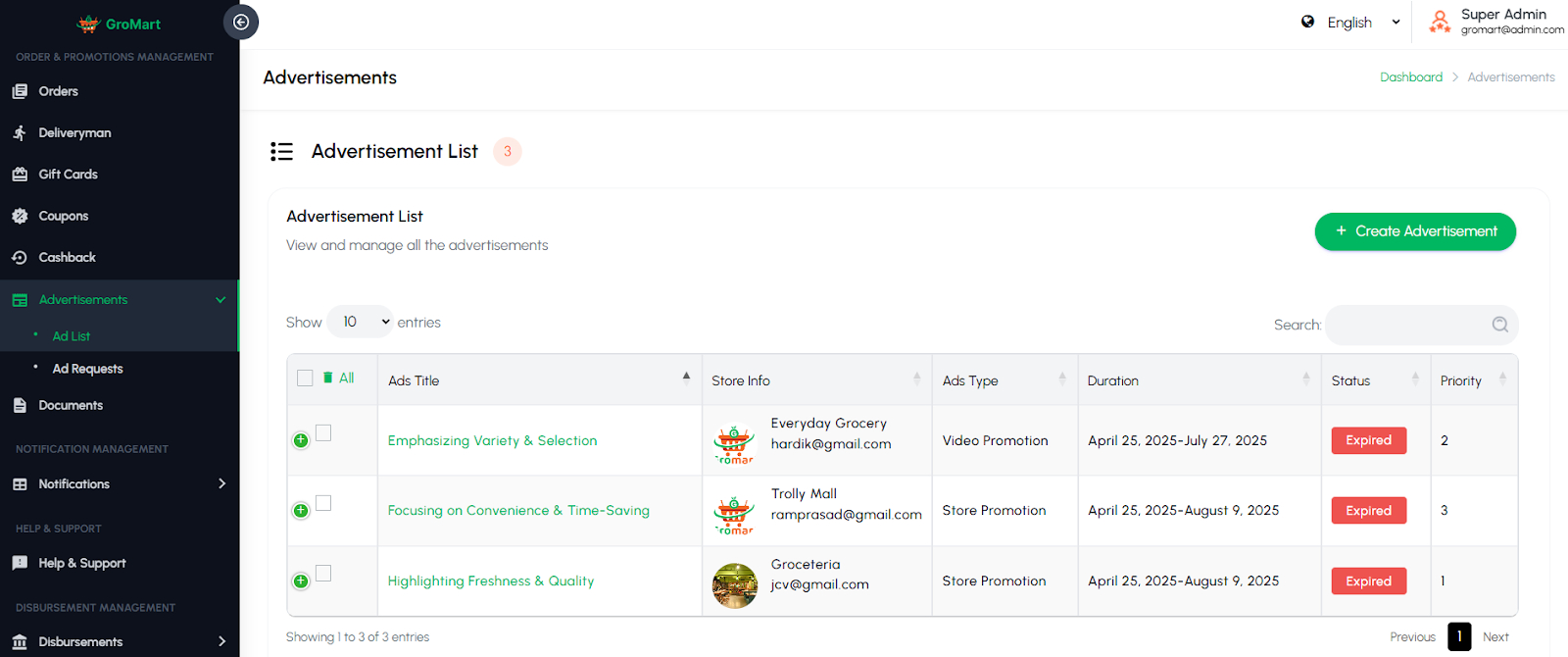Open the English language dropdown
Image resolution: width=1568 pixels, height=657 pixels.
coord(1362,23)
